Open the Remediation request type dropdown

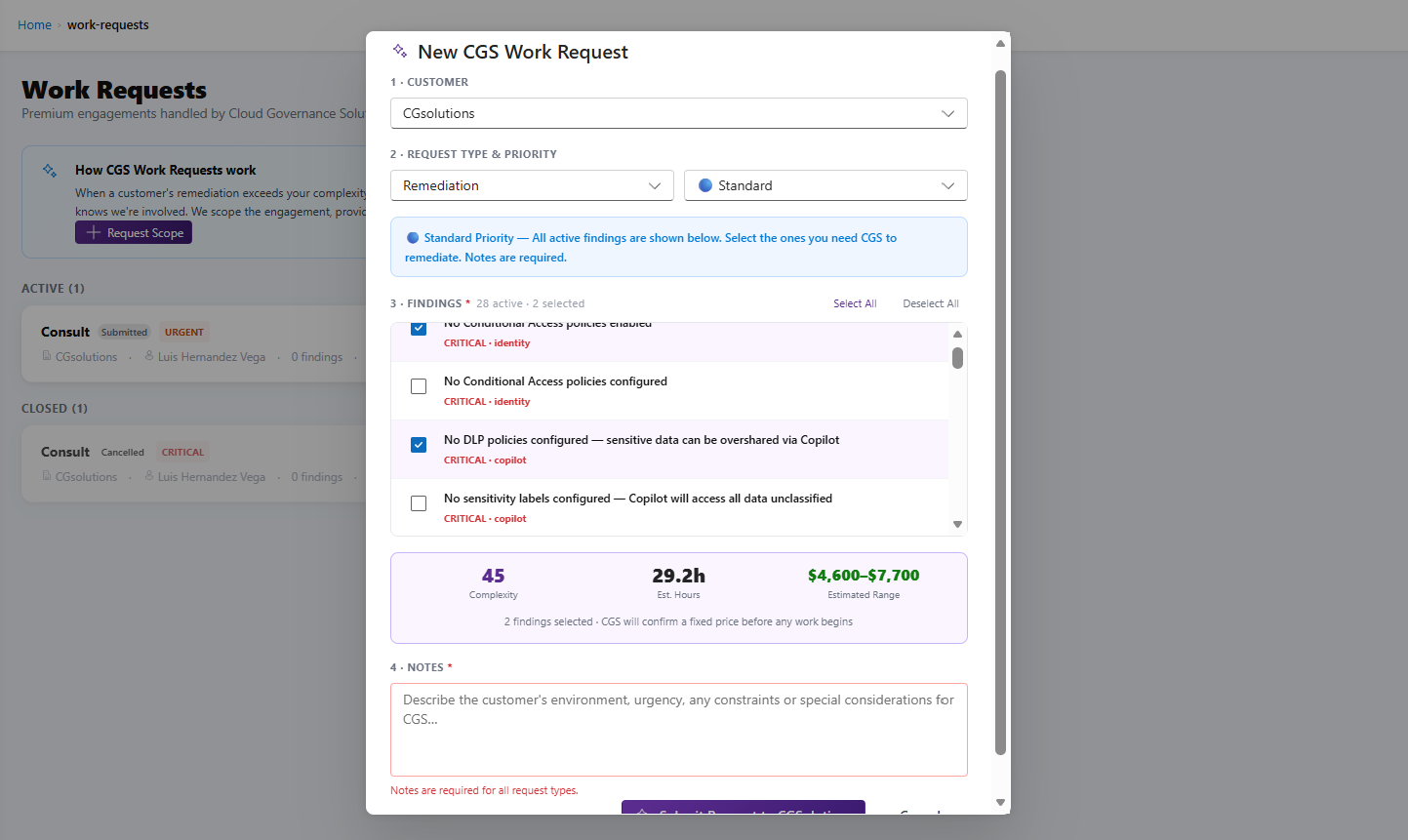532,185
